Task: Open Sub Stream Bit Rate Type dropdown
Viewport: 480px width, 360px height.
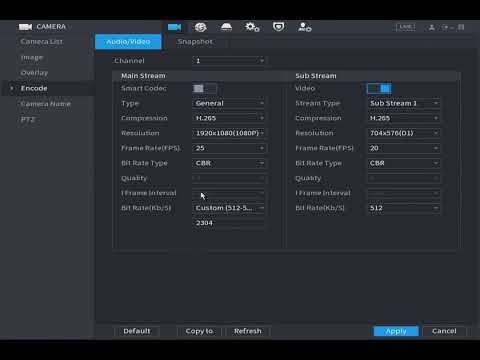Action: [404, 163]
